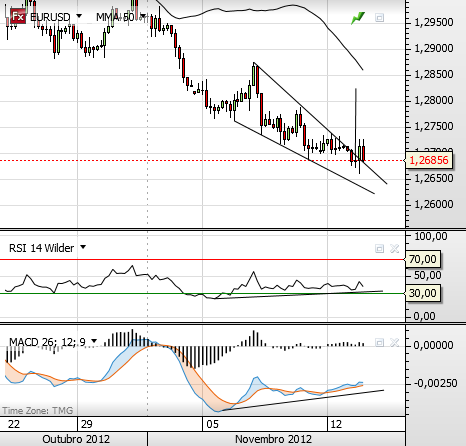Screen dimensions: 466x446
Task: Click the 1,26000 price axis label
Action: point(434,204)
